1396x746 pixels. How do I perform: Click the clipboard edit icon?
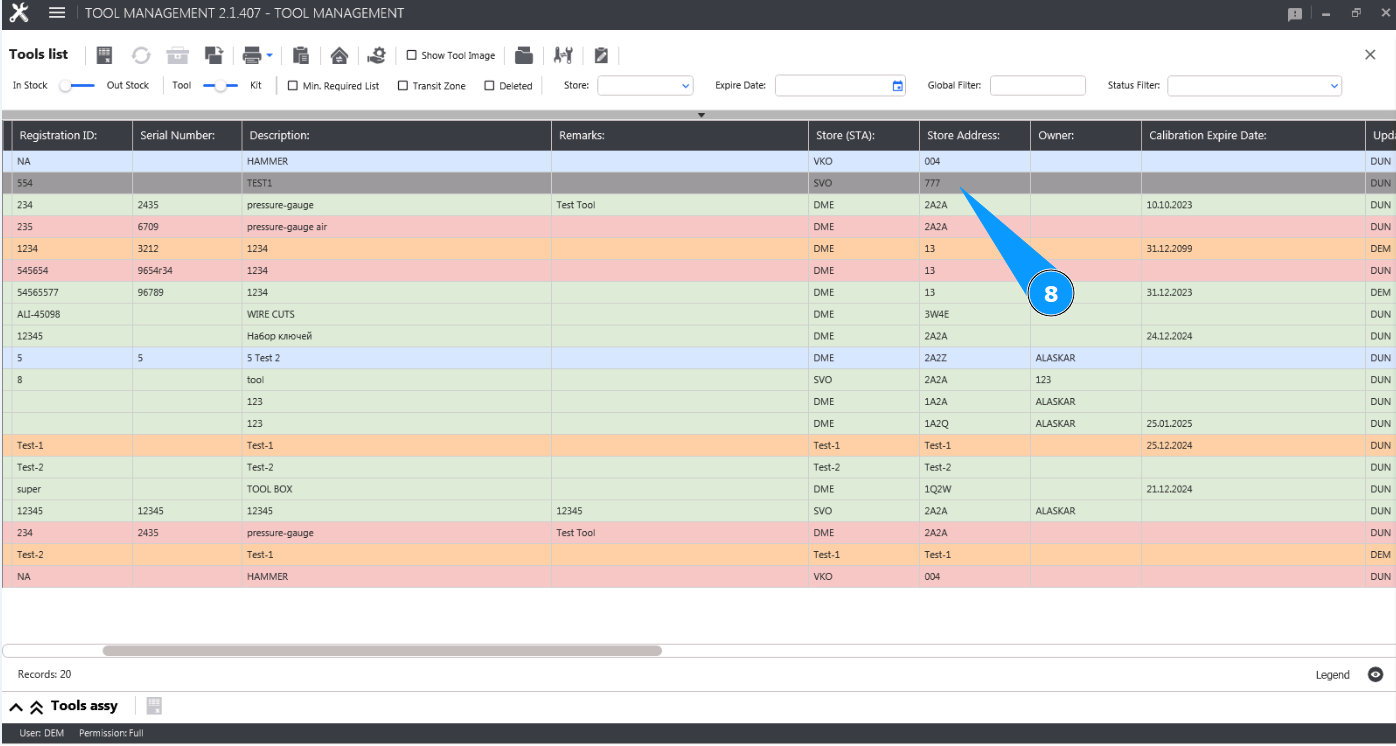click(601, 56)
